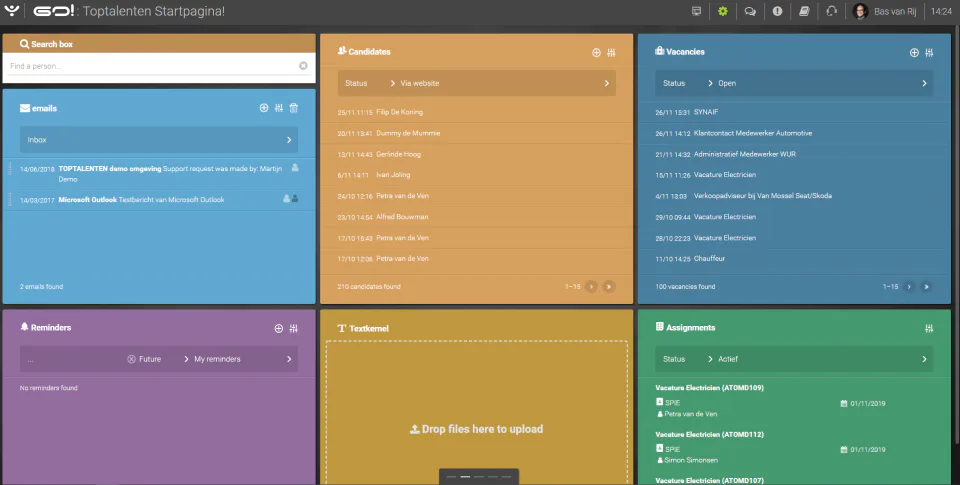Expand the My reminders filter arrow
Viewport: 960px width, 485px height.
pyautogui.click(x=289, y=359)
